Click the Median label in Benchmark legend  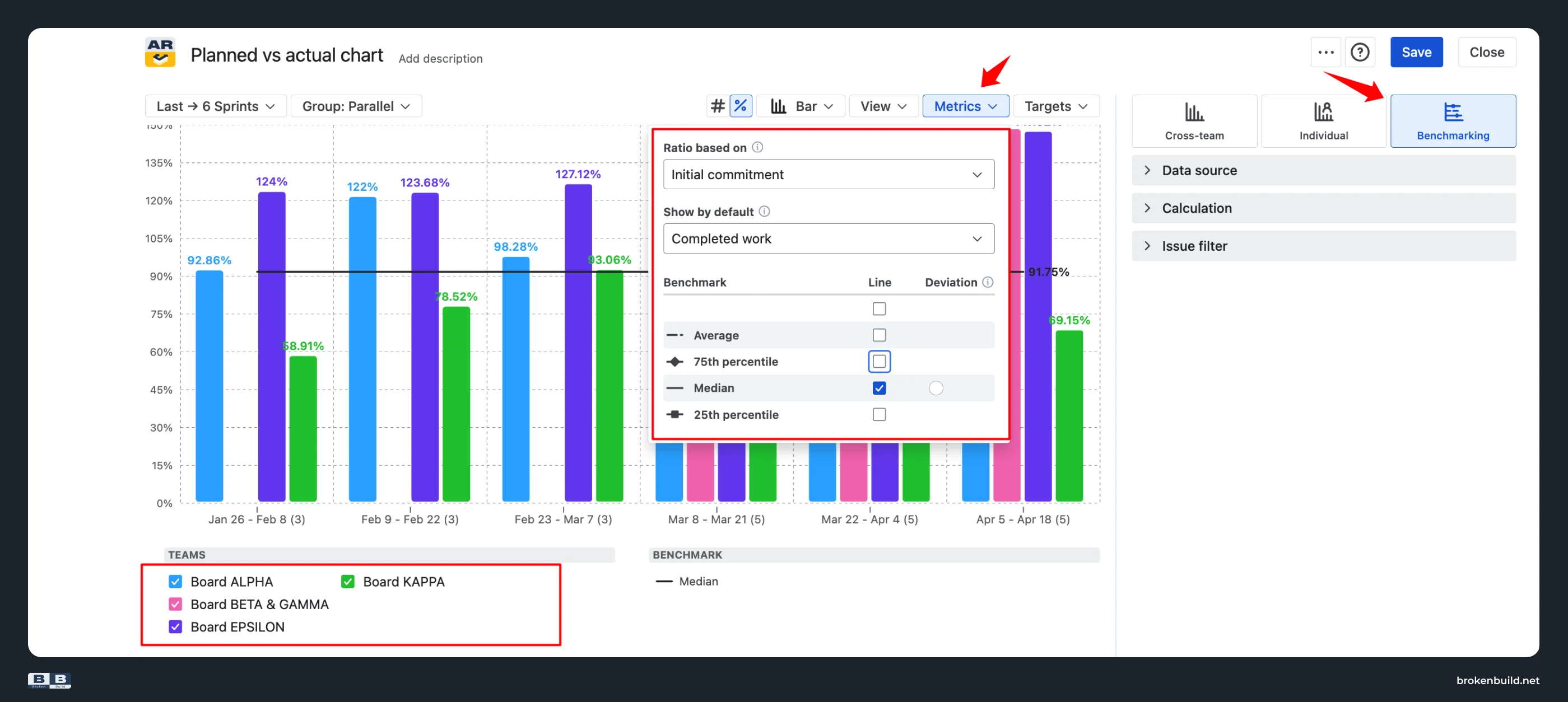click(698, 582)
